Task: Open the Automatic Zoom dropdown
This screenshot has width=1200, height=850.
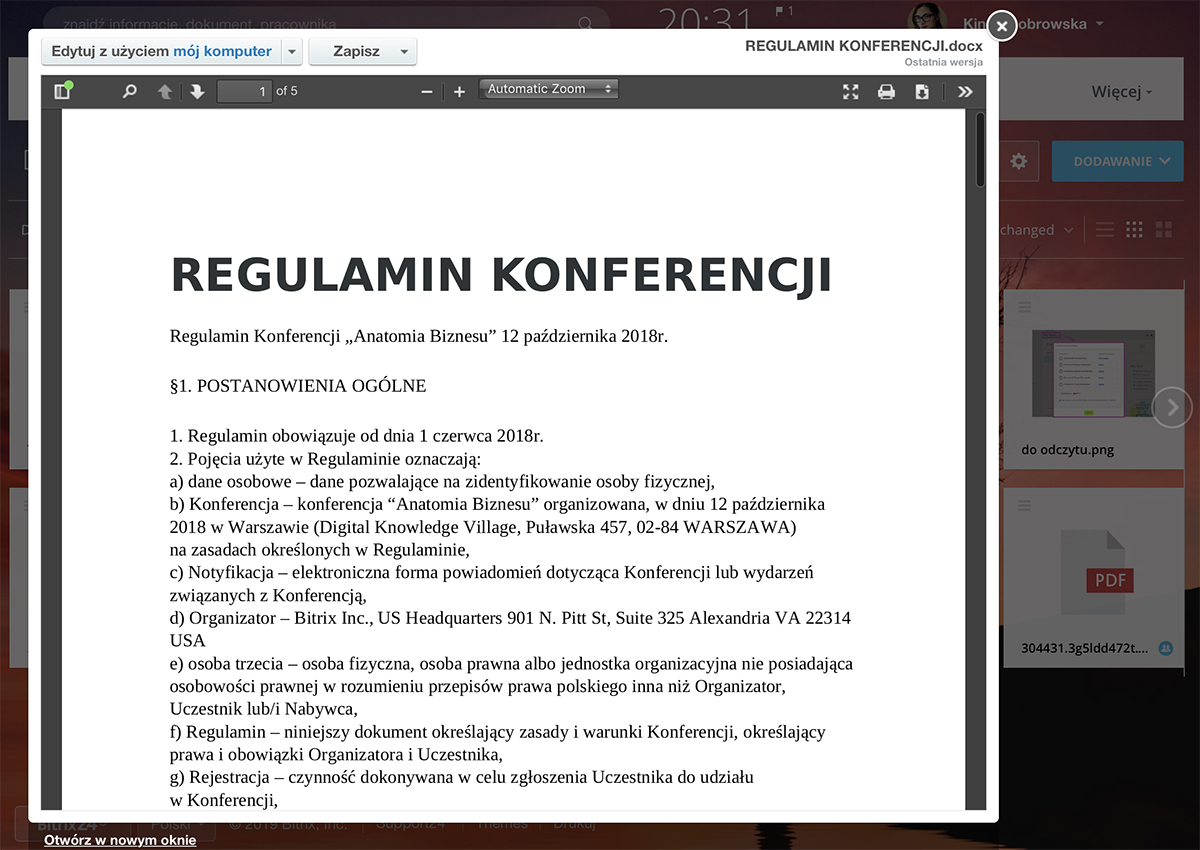Action: click(549, 89)
